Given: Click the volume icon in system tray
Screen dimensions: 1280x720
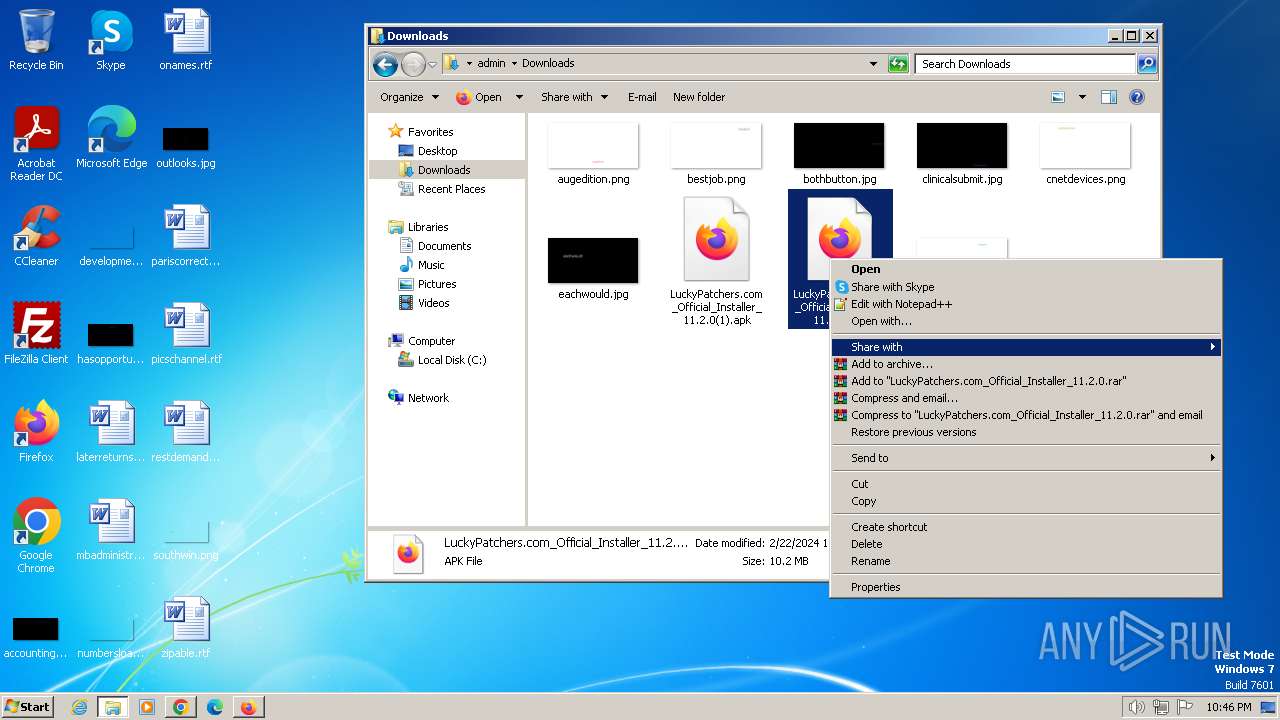Looking at the screenshot, I should coord(1136,707).
